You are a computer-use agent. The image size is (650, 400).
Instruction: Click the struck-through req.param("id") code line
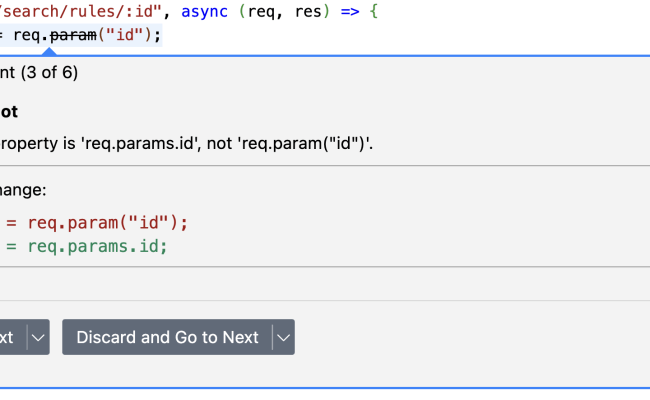click(x=81, y=35)
